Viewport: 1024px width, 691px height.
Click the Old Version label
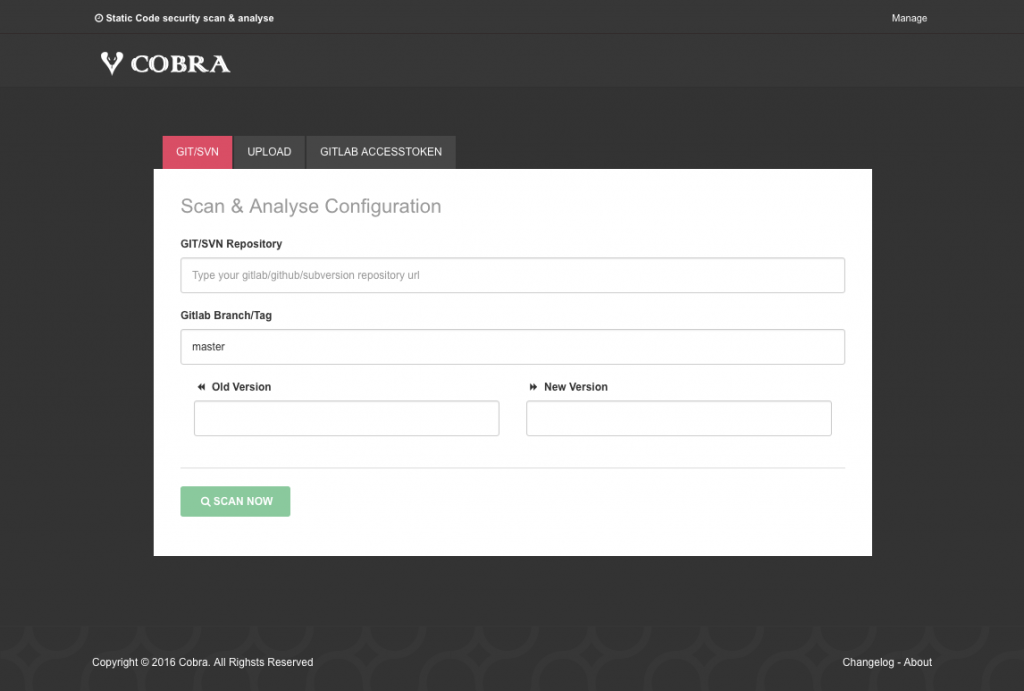(x=241, y=387)
